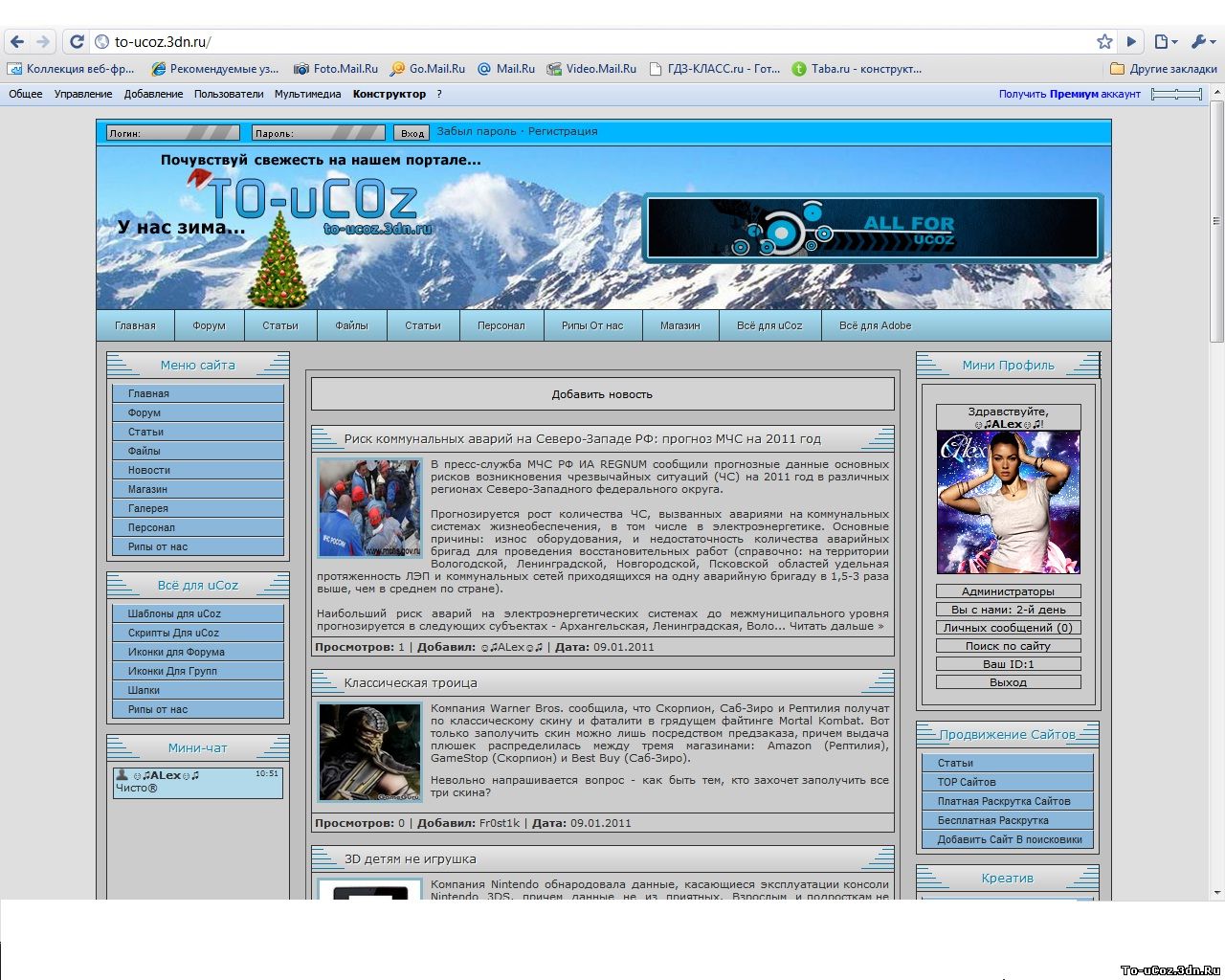Open Магазин in top navigation
This screenshot has height=980, width=1225.
(679, 325)
